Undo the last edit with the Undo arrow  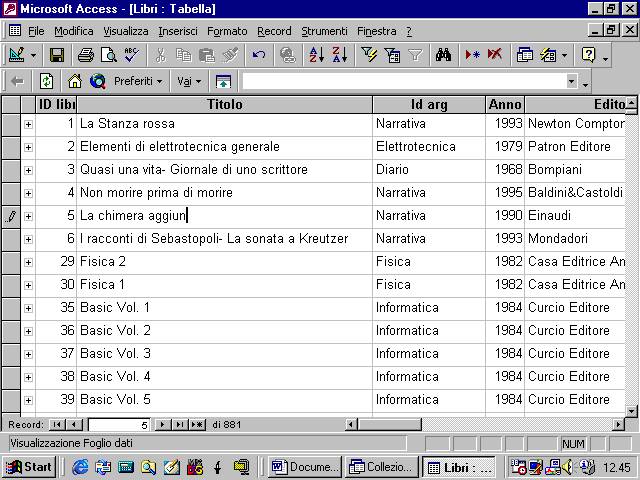[x=259, y=55]
